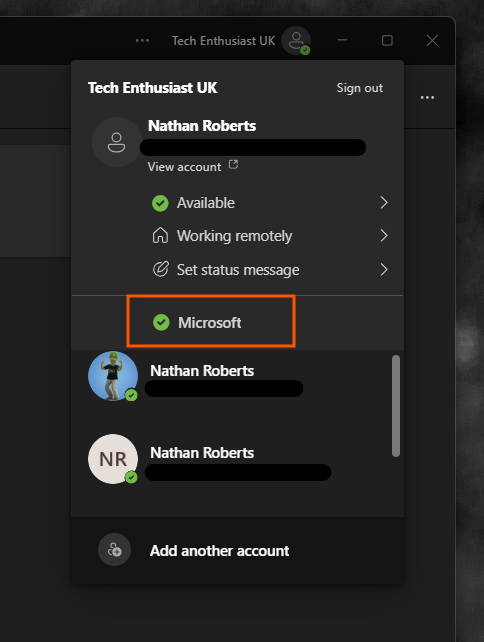The image size is (484, 642).
Task: Click the NR initials account picture
Action: (x=113, y=459)
